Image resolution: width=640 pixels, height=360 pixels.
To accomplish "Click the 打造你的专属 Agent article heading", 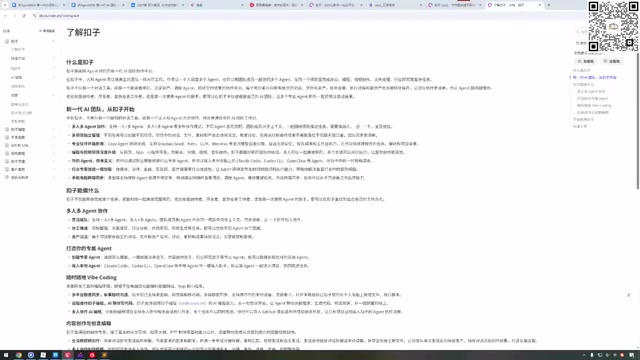I will pos(89,248).
